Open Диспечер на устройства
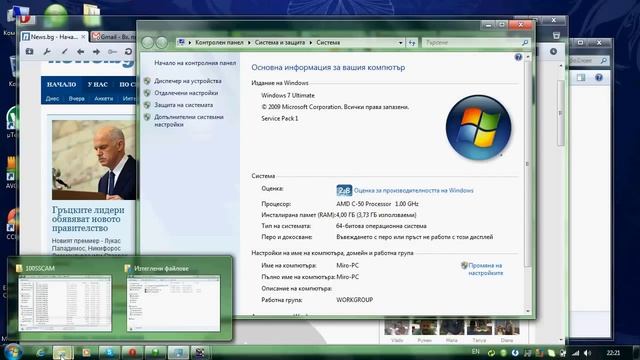Viewport: 640px width, 360px height. (x=188, y=81)
